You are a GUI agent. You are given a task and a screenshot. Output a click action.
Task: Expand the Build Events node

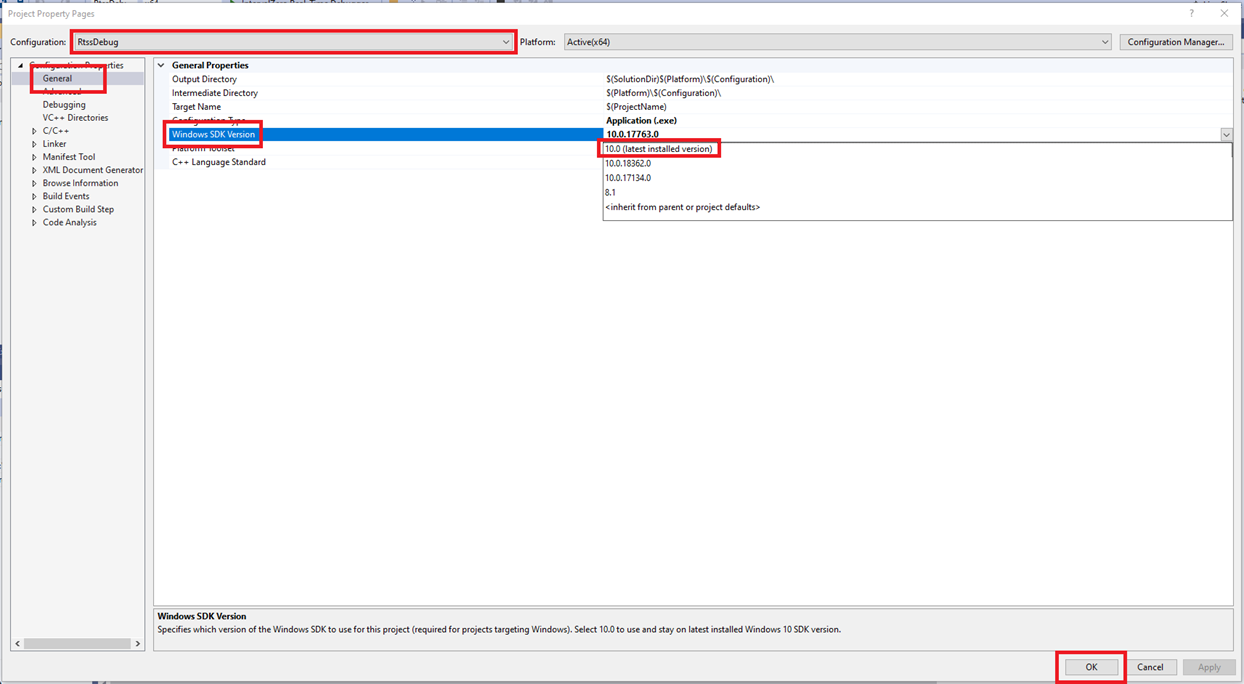pos(34,196)
